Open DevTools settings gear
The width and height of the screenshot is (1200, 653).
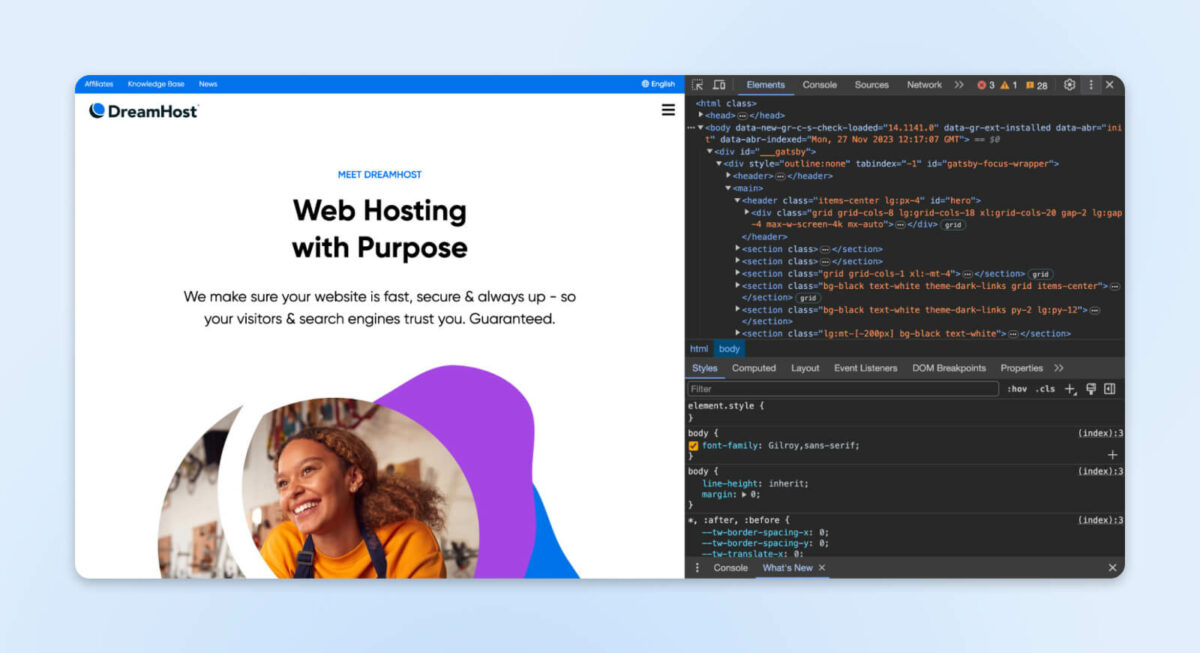coord(1068,85)
